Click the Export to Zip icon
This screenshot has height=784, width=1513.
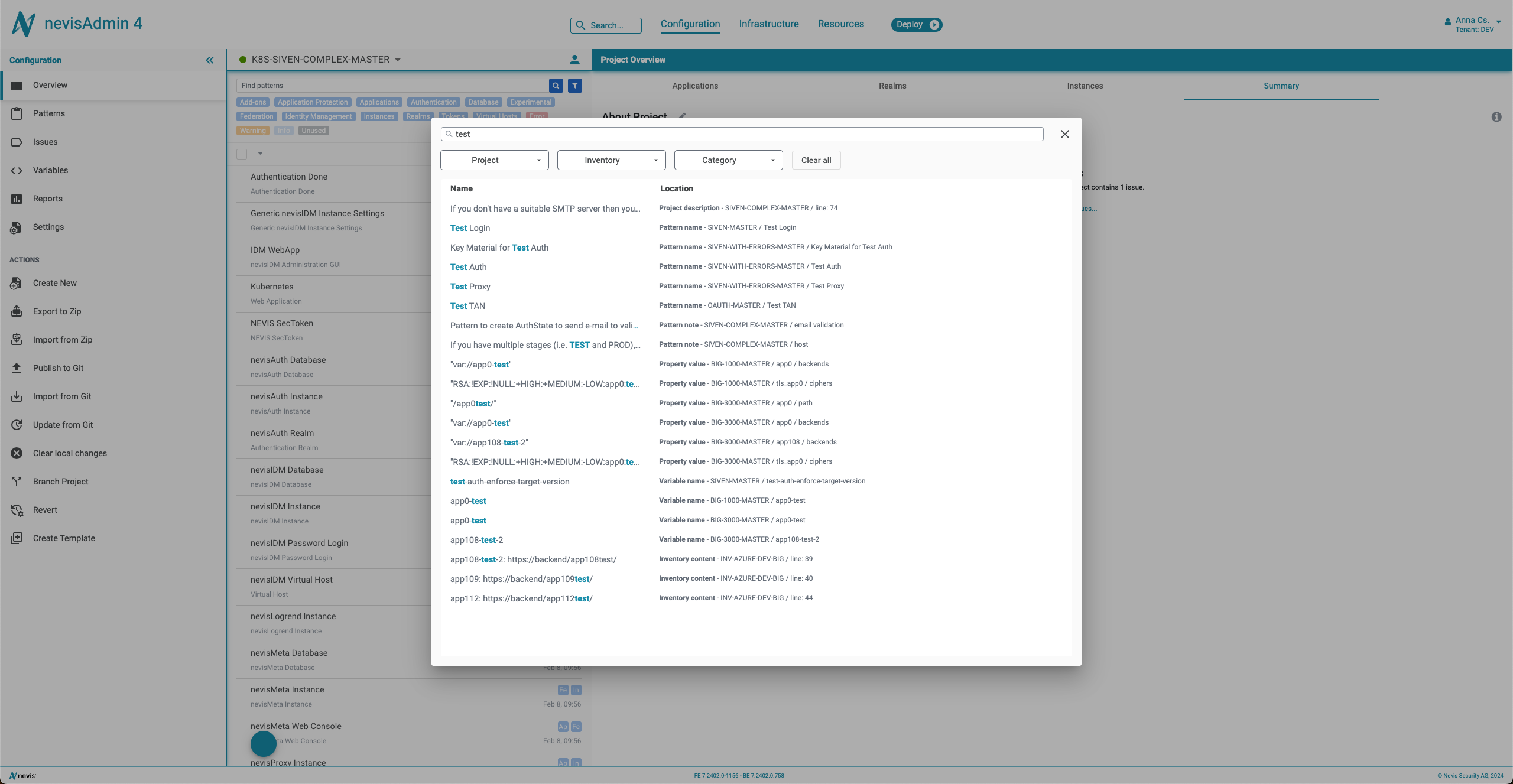[17, 311]
